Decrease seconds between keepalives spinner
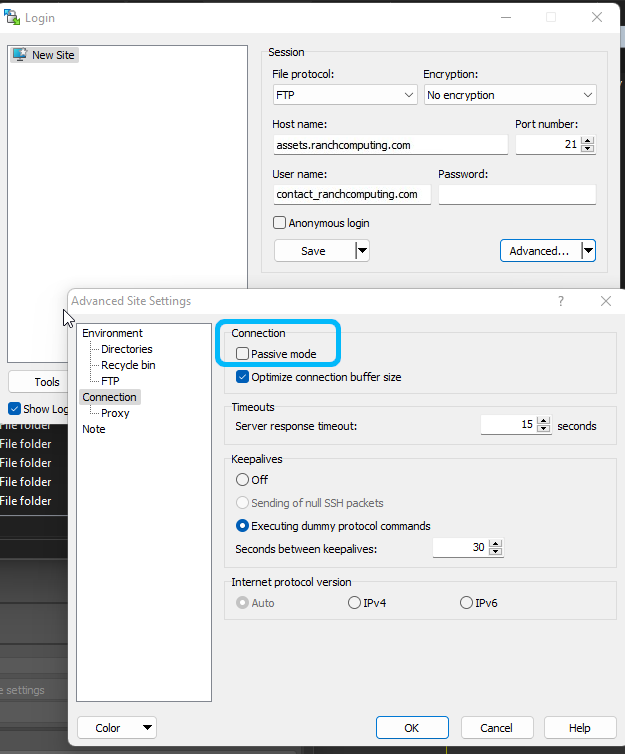This screenshot has height=754, width=625. pyautogui.click(x=496, y=551)
